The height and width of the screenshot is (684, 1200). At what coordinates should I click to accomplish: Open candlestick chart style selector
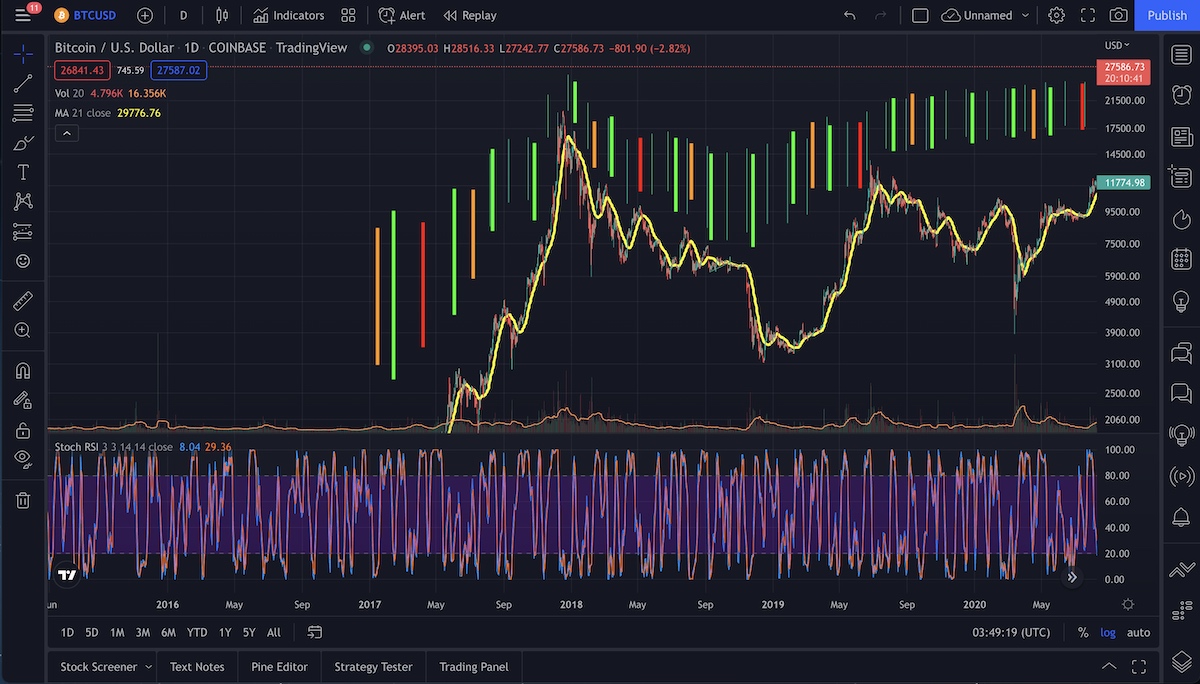[x=222, y=16]
